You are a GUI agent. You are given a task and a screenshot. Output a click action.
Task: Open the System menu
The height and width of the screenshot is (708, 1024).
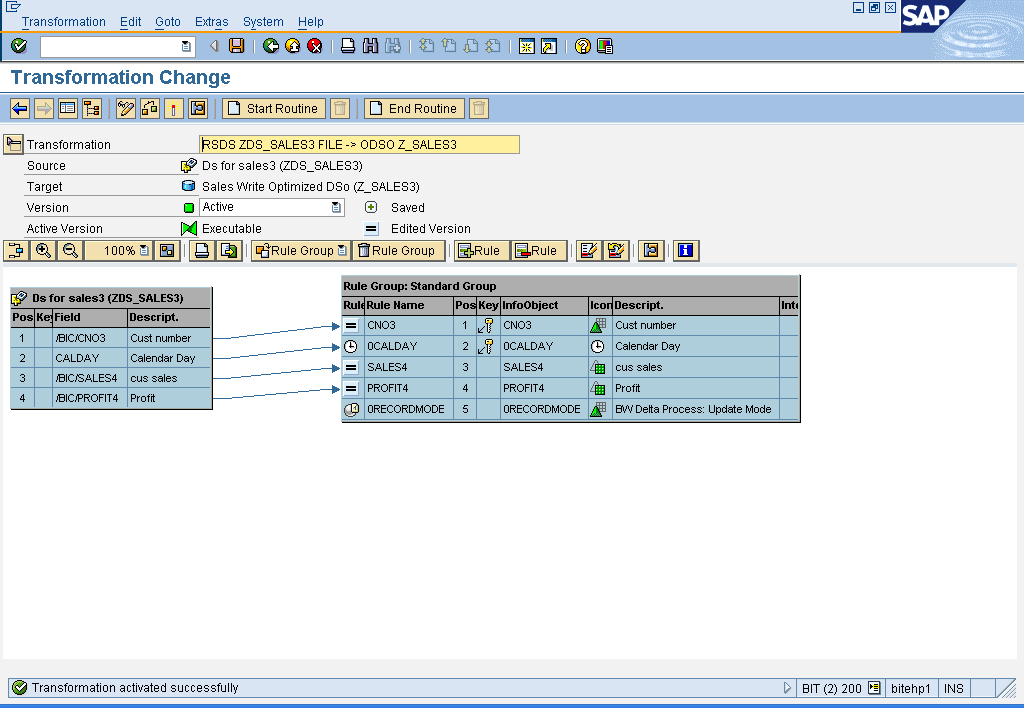pos(263,22)
